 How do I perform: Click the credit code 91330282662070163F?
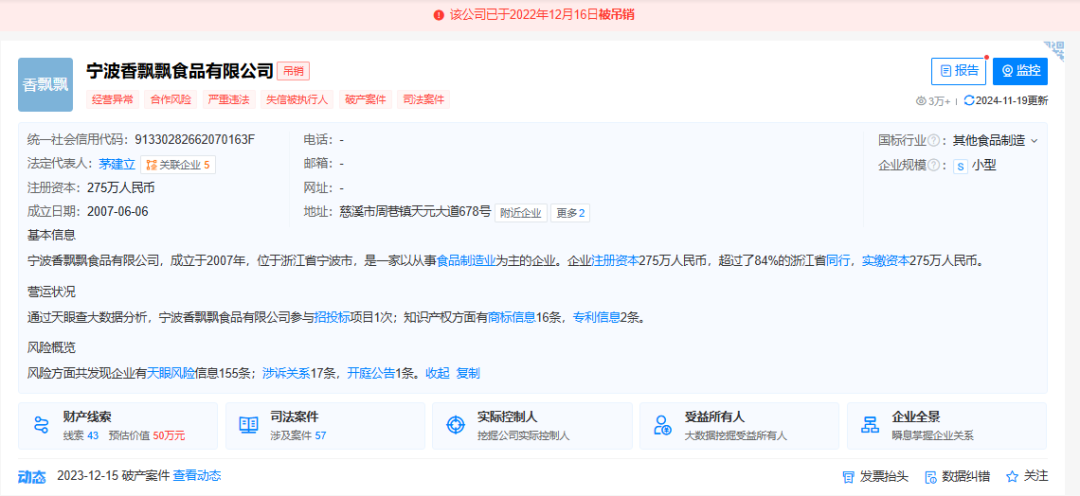tap(195, 139)
